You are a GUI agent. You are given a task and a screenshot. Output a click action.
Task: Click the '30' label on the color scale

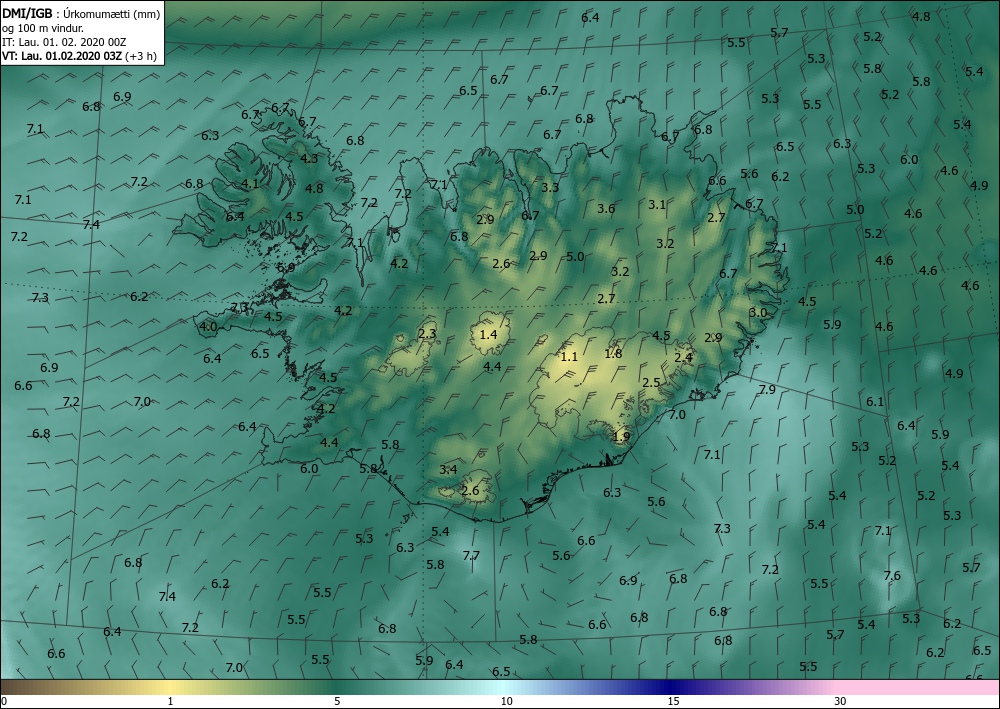tap(840, 701)
